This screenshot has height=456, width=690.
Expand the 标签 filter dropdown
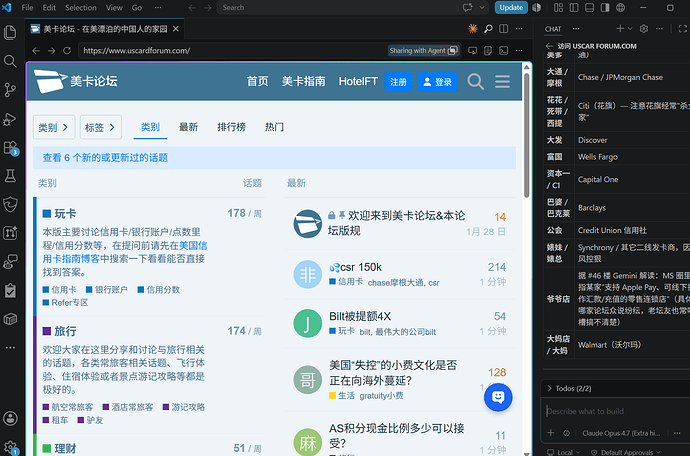[101, 127]
